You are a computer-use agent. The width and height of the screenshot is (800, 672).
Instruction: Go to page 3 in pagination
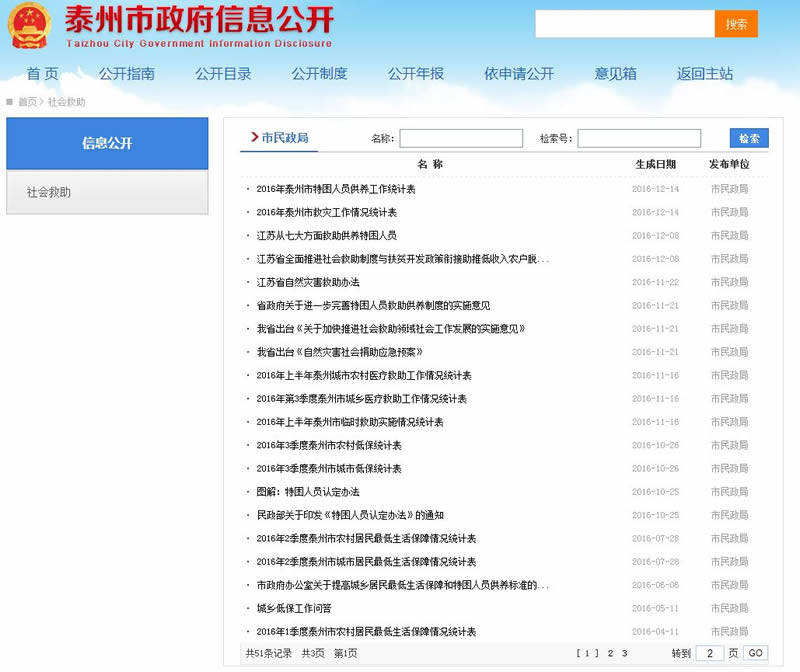coord(625,653)
